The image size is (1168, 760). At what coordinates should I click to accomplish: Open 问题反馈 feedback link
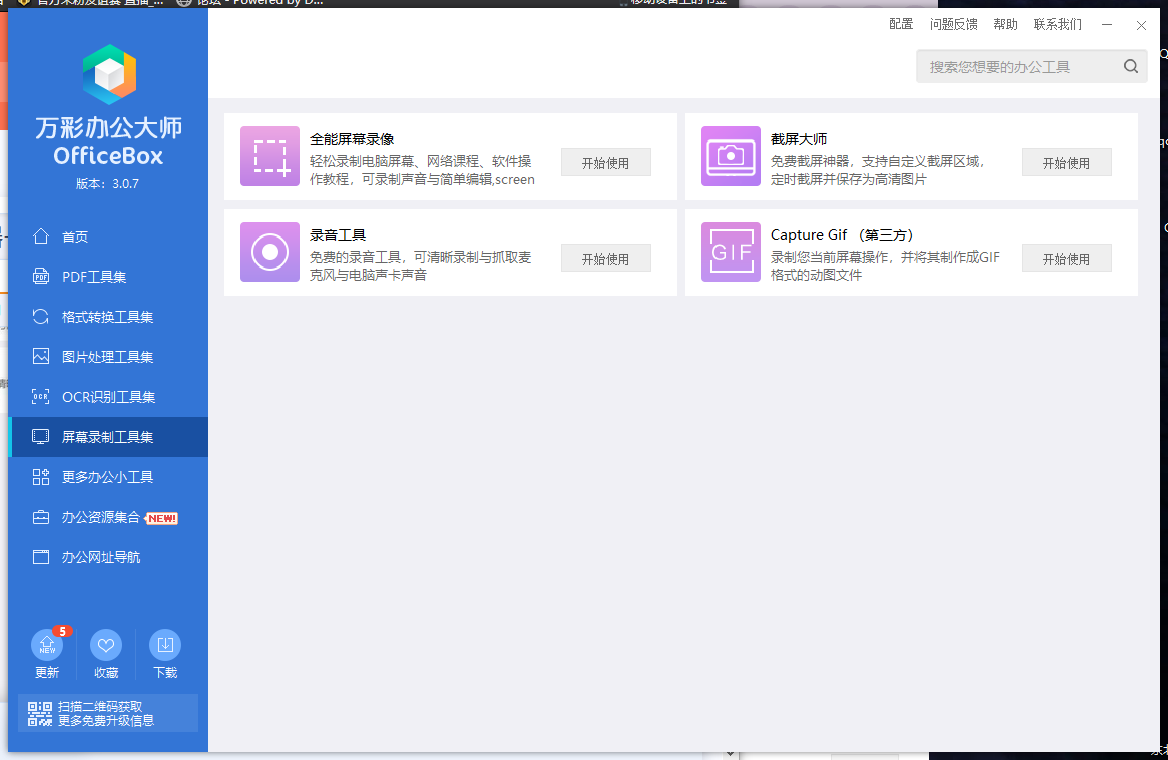point(953,24)
